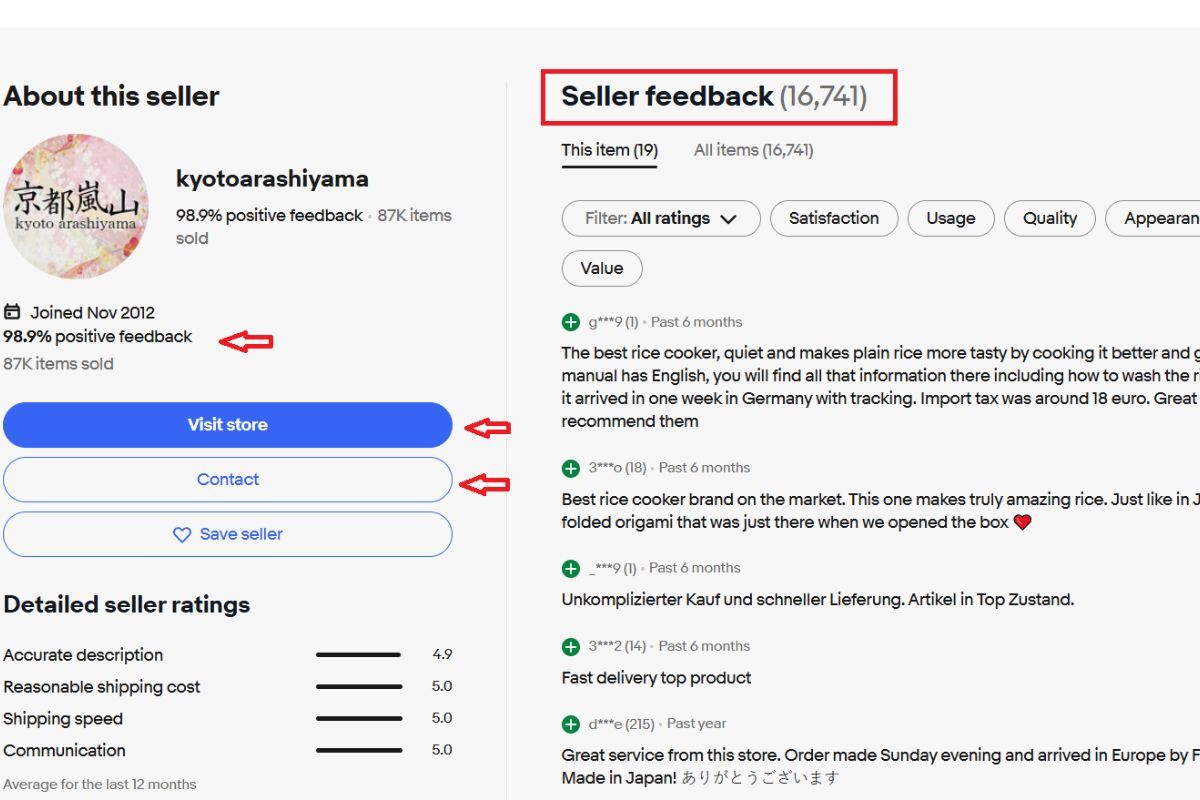Click the kyotoarashiyama seller avatar image
1200x800 pixels.
(x=76, y=206)
